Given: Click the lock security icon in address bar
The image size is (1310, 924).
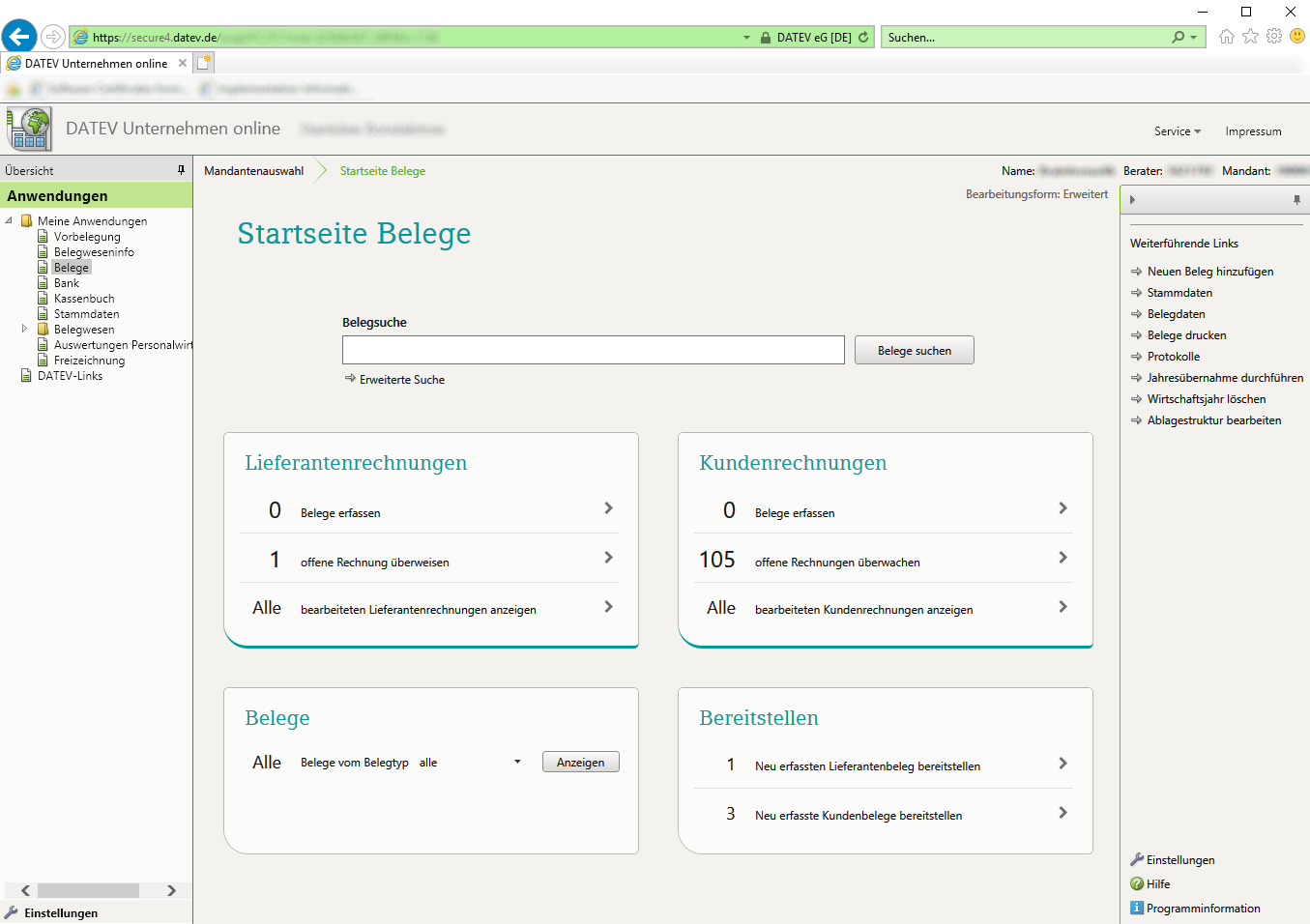Looking at the screenshot, I should [766, 38].
